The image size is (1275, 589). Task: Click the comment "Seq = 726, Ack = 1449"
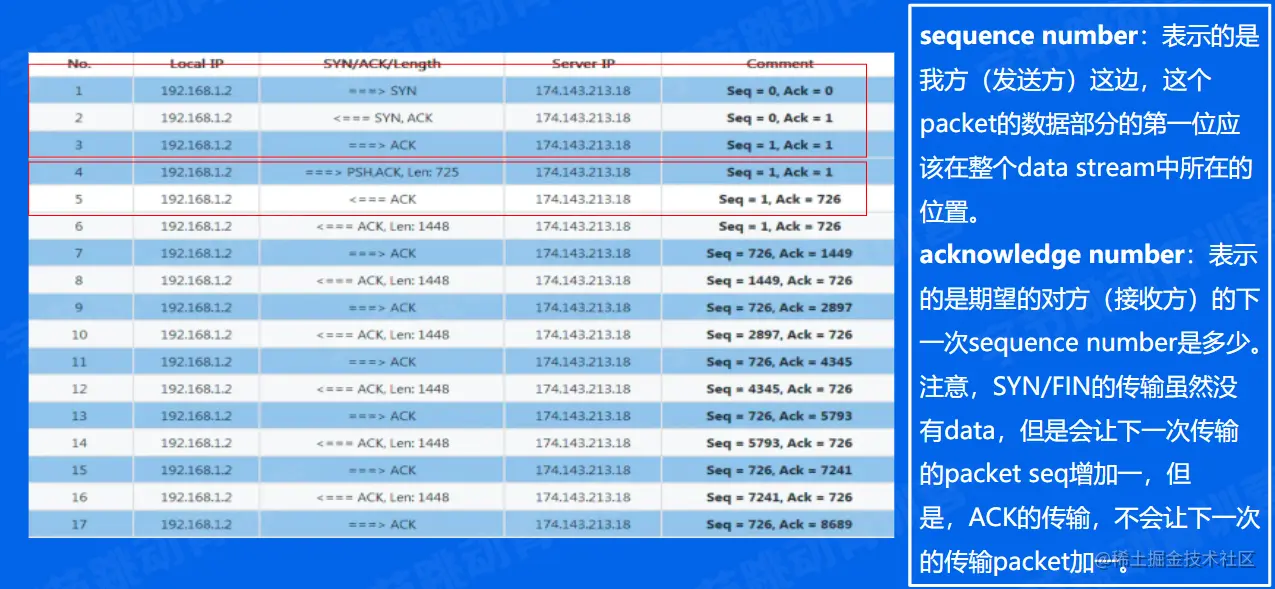pyautogui.click(x=780, y=253)
